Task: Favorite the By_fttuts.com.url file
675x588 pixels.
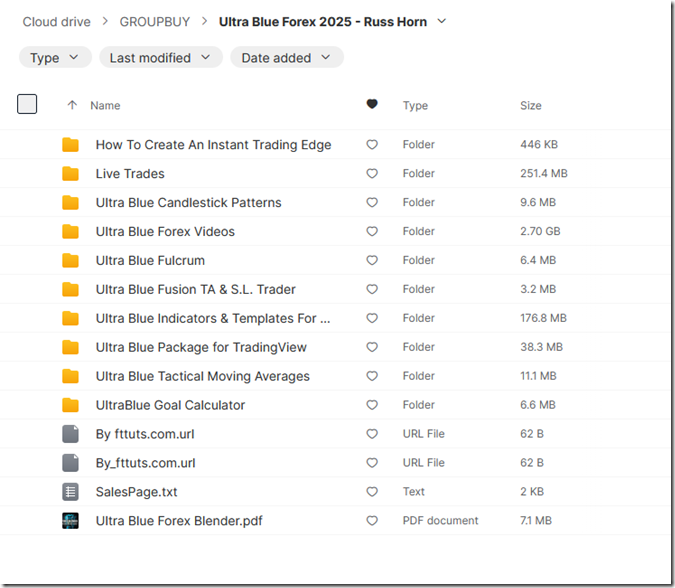Action: coord(372,463)
